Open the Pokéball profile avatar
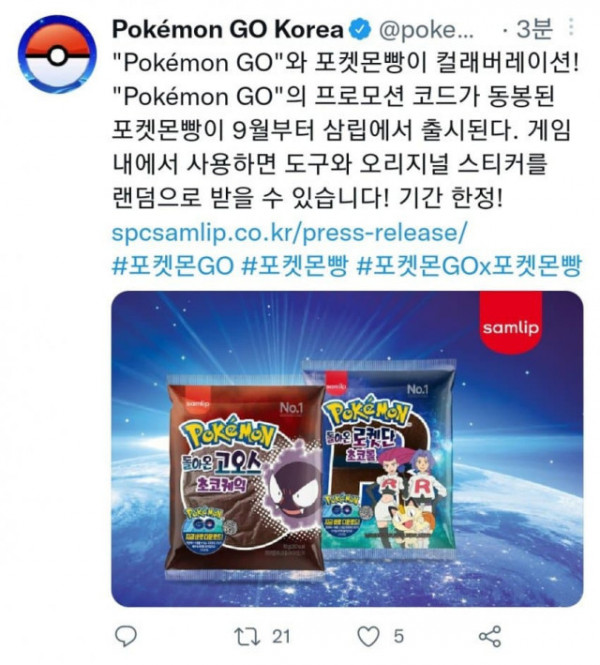Screen dimensions: 600x665 coord(57,54)
